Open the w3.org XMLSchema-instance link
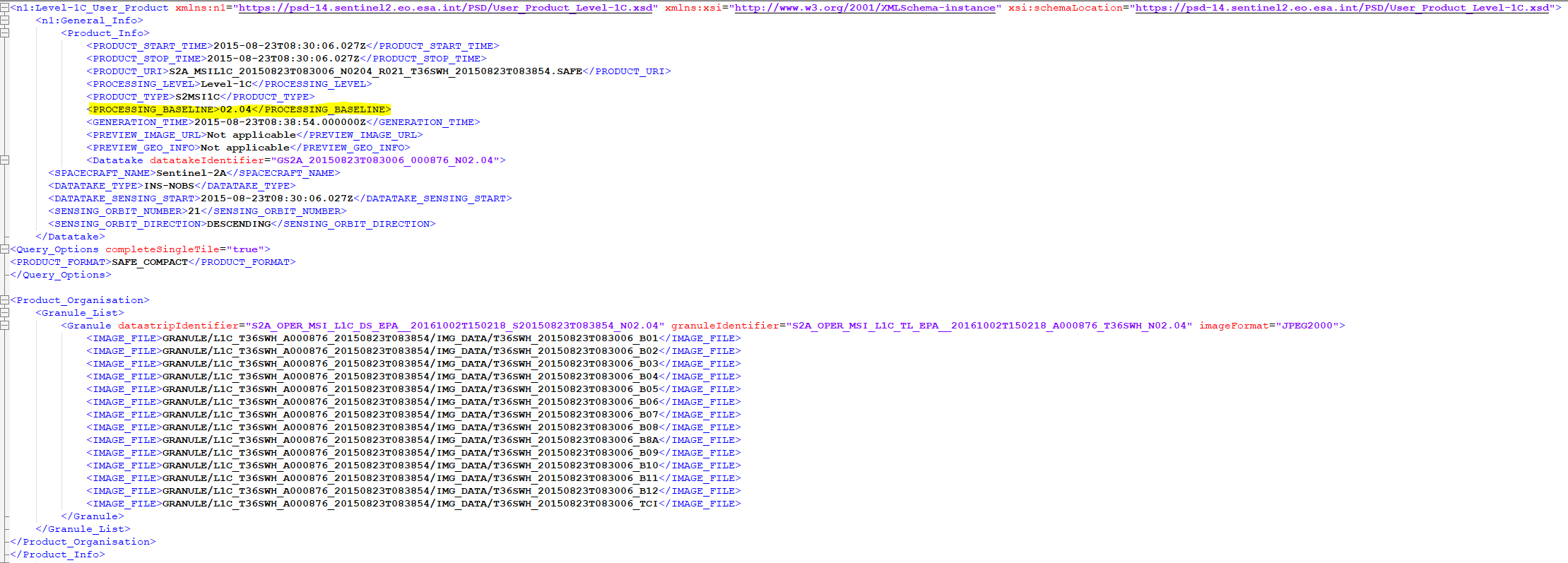This screenshot has height=563, width=1568. pyautogui.click(x=865, y=8)
